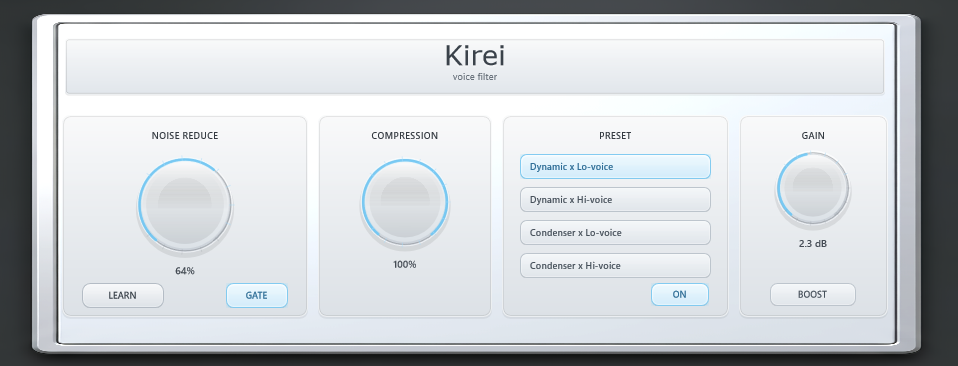Click the PRESET label

pos(615,136)
